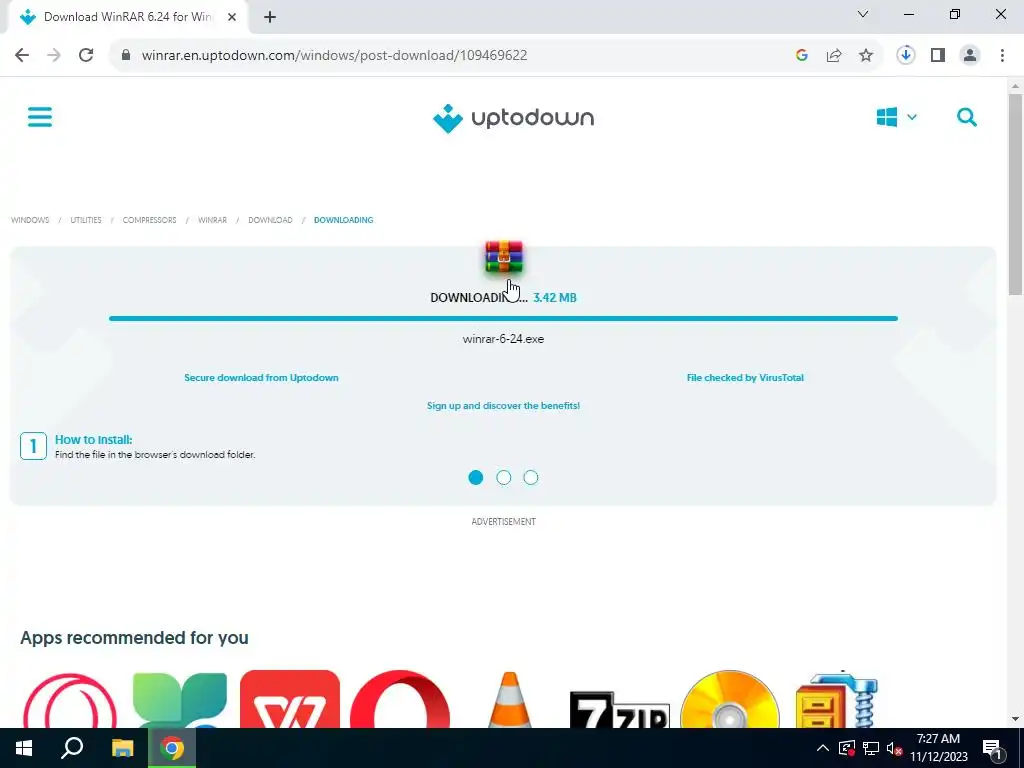The width and height of the screenshot is (1024, 768).
Task: Open the green leaf recommended app
Action: point(180,699)
